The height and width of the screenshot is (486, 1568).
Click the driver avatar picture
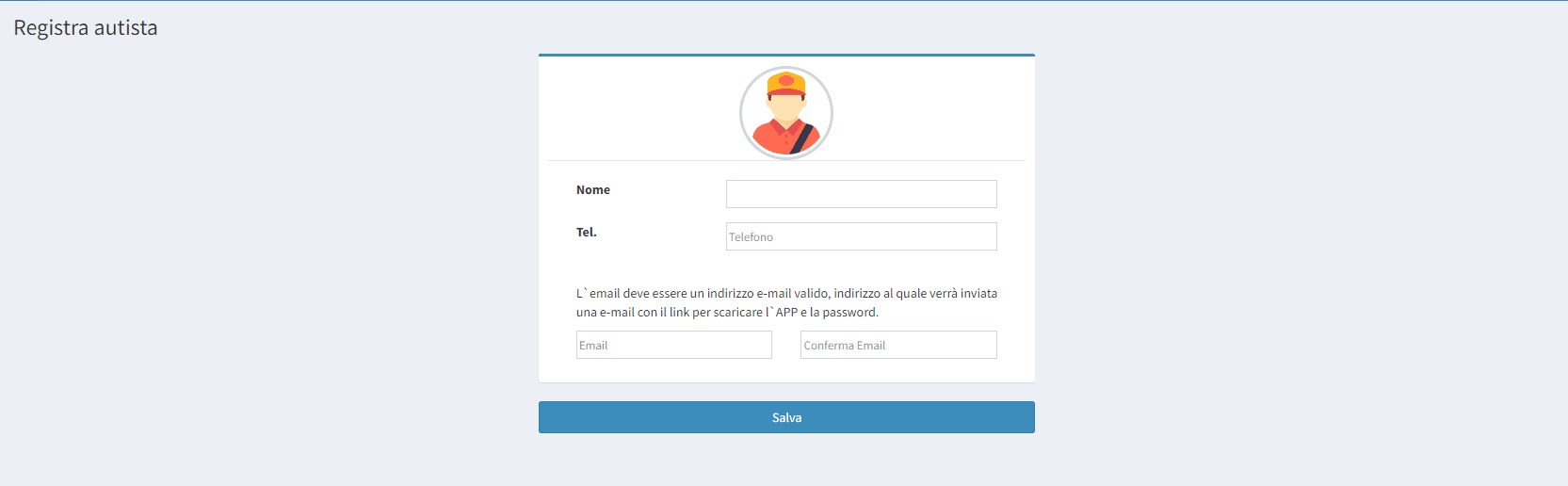point(785,113)
